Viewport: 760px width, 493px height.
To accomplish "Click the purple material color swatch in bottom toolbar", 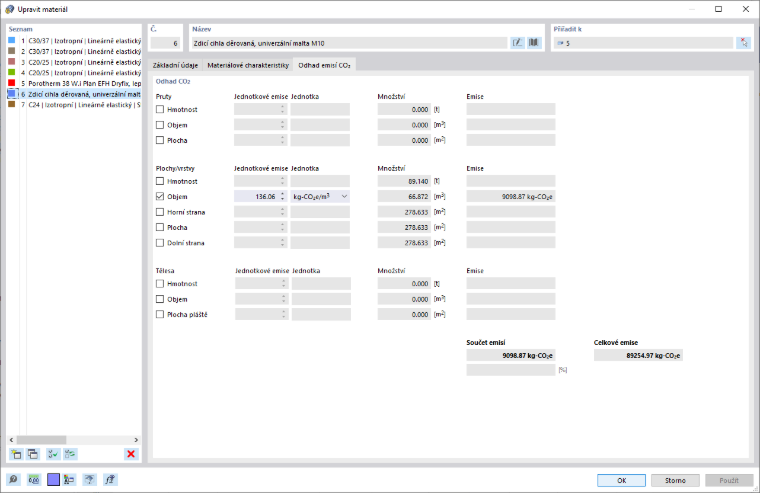I will click(x=53, y=479).
